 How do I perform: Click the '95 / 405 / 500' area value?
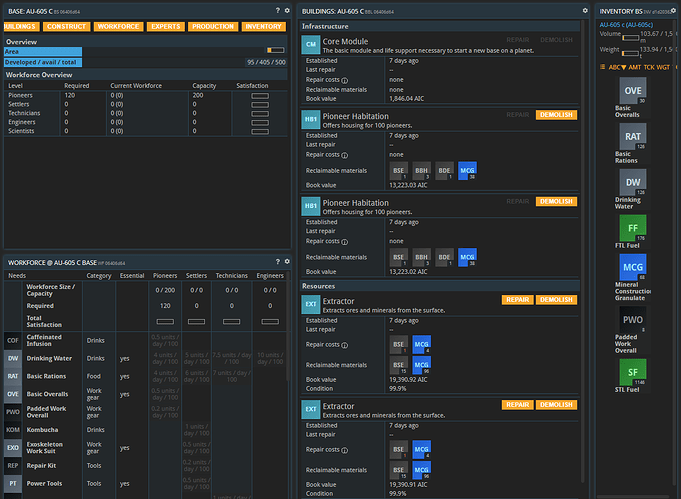coord(266,63)
